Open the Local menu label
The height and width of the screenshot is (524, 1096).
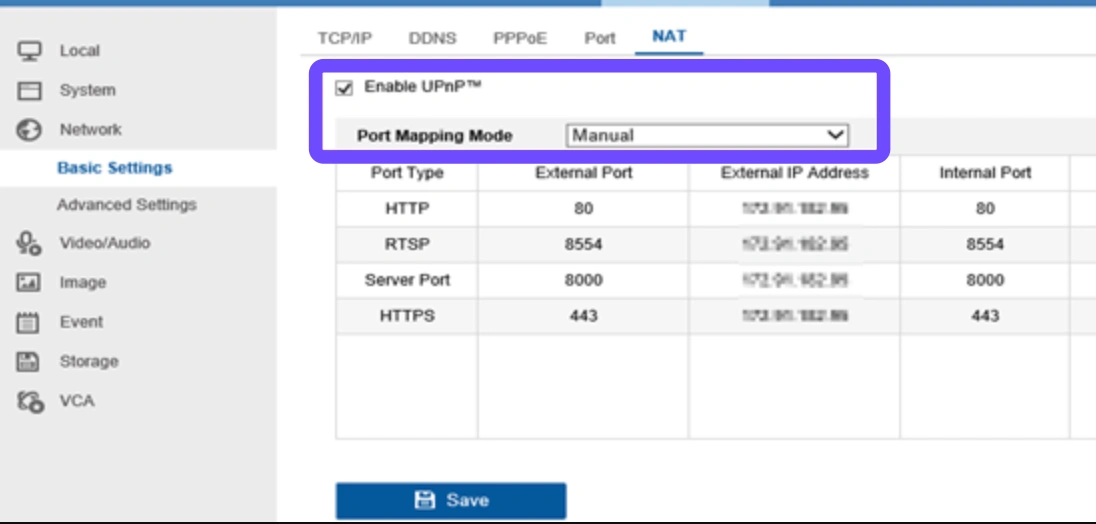80,51
